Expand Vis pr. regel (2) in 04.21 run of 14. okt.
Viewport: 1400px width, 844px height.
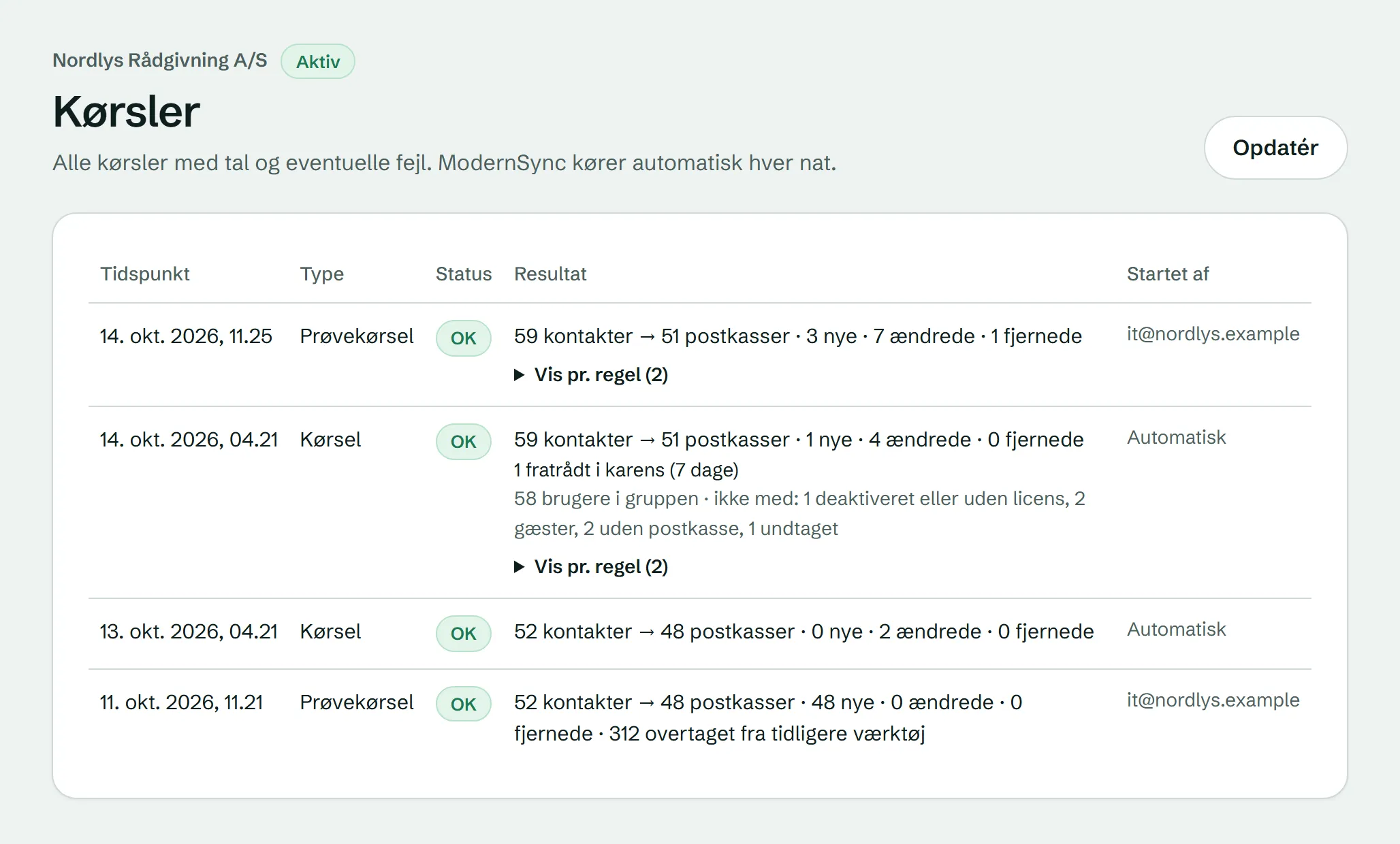point(591,566)
